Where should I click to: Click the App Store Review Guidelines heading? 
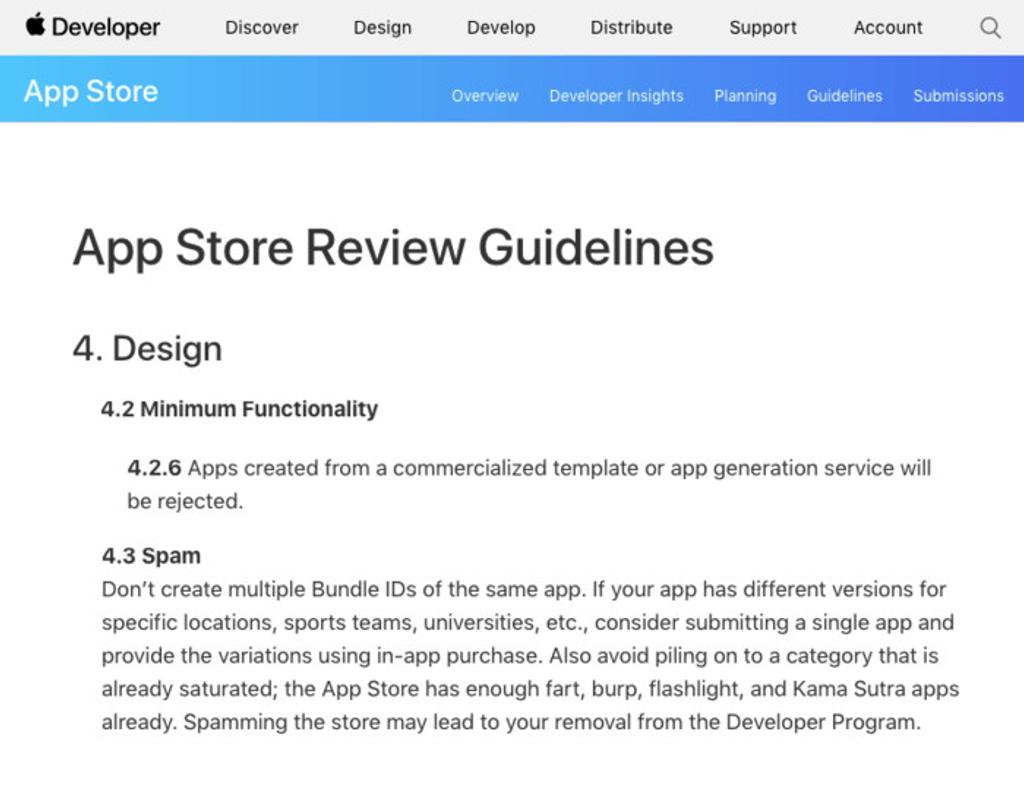click(393, 248)
